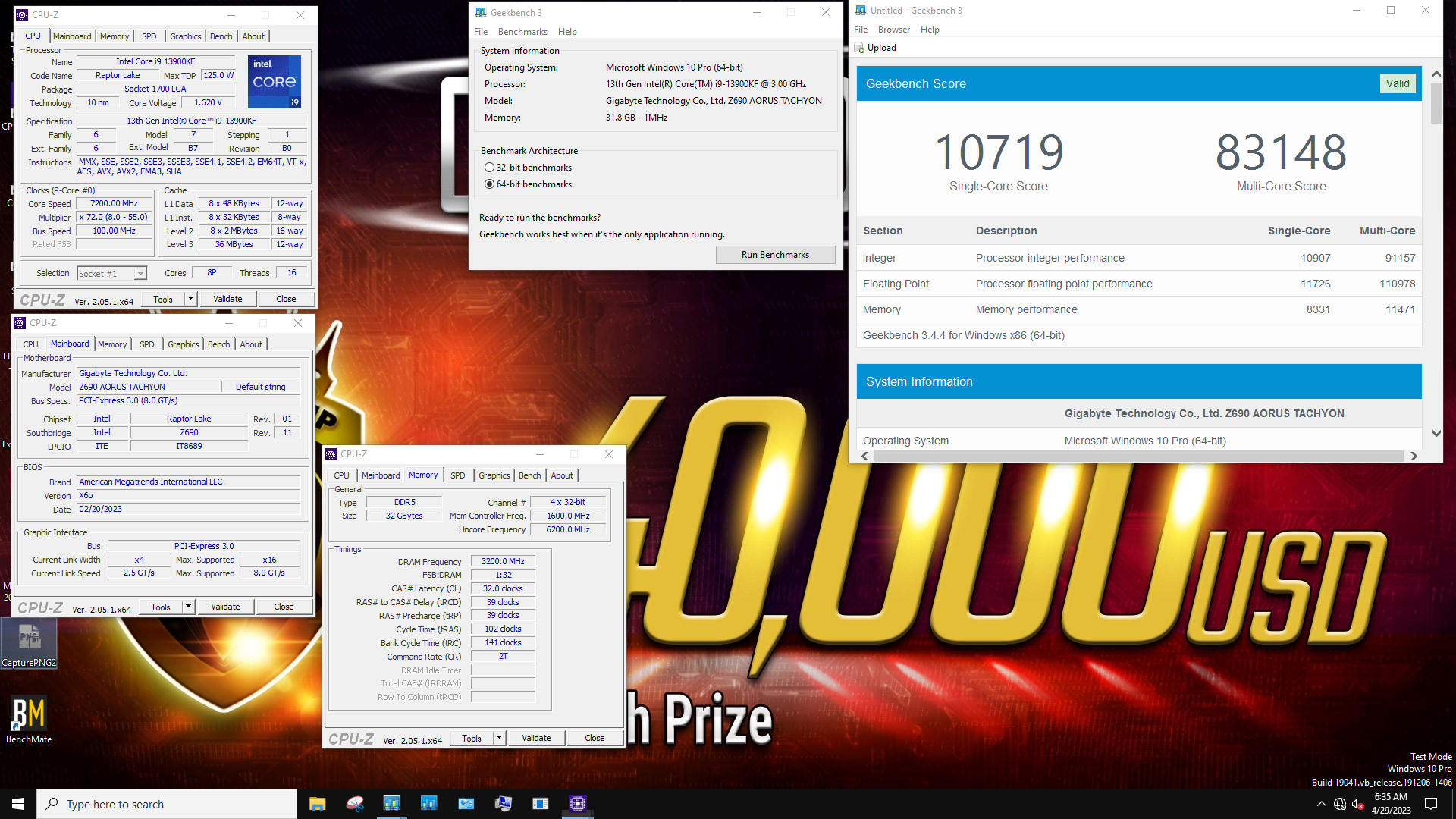
Task: Click the Upload icon in Geekbench browser
Action: point(860,48)
